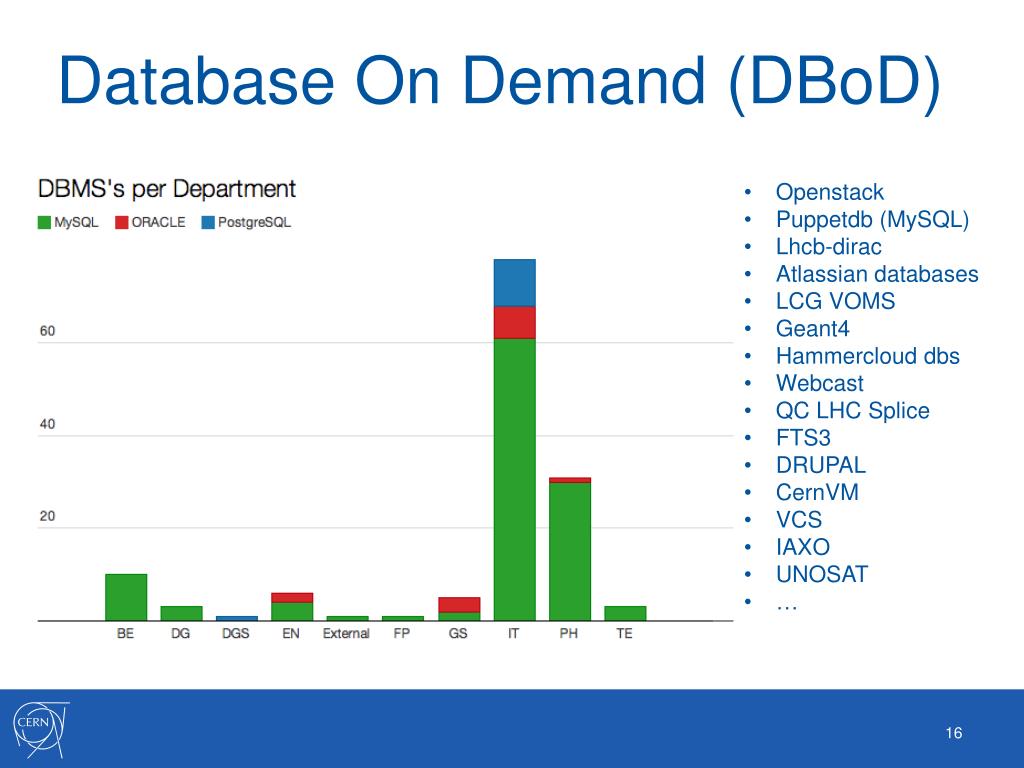This screenshot has height=768, width=1024.
Task: Click the blue PostgreSQL legend swatch
Action: point(208,223)
